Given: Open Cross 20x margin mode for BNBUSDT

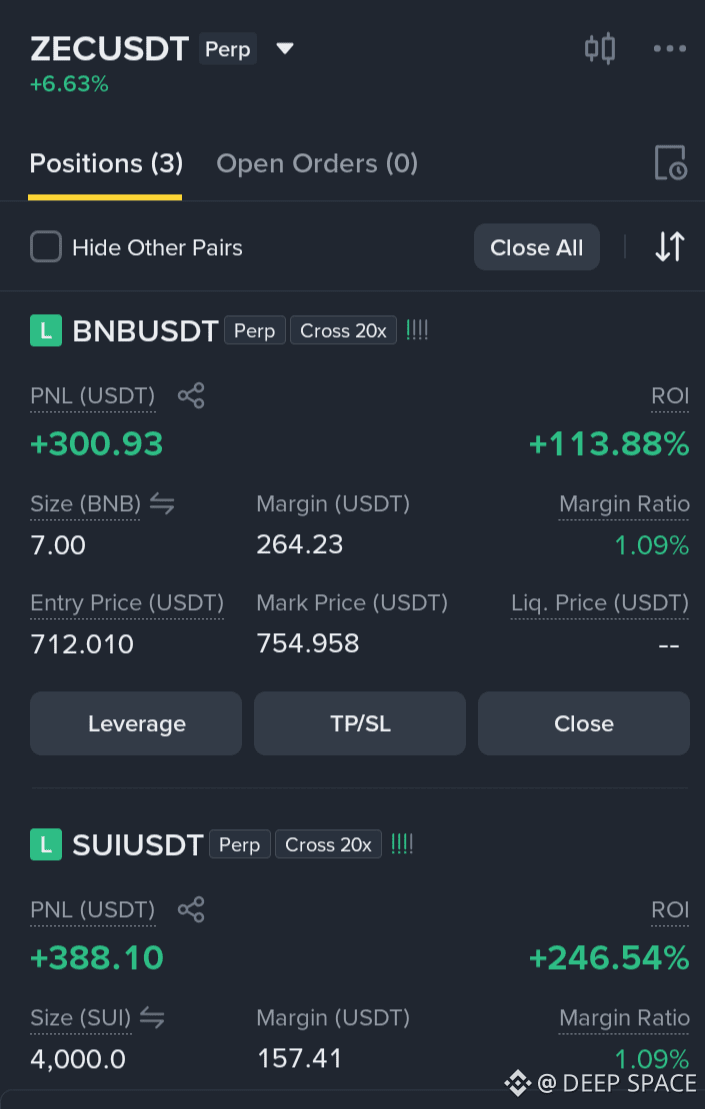Looking at the screenshot, I should point(343,331).
